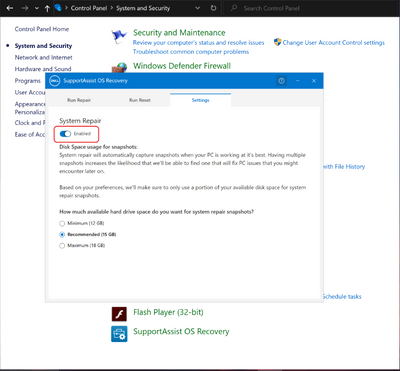This screenshot has width=400, height=371.
Task: Review your computer's status and resolve issues
Action: 198,43
